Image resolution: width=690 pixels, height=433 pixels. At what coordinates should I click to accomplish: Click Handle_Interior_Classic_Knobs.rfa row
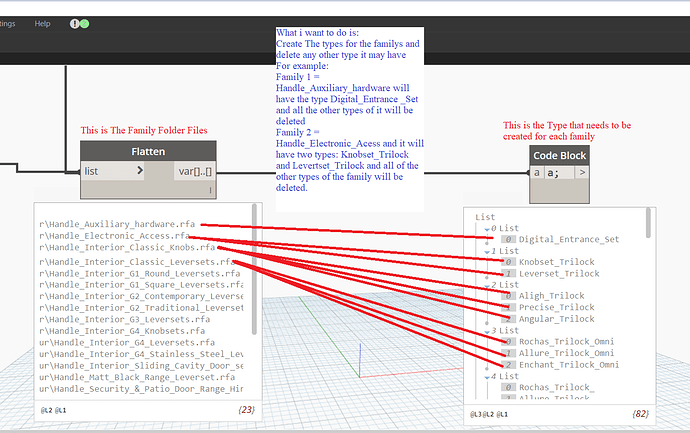127,247
